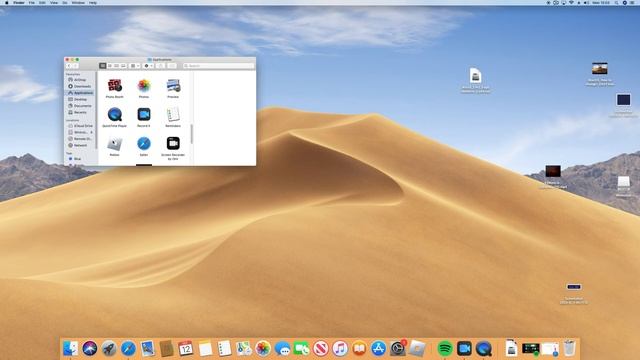Switch Finder to icon view
Screen dimensions: 640x360
tap(103, 66)
